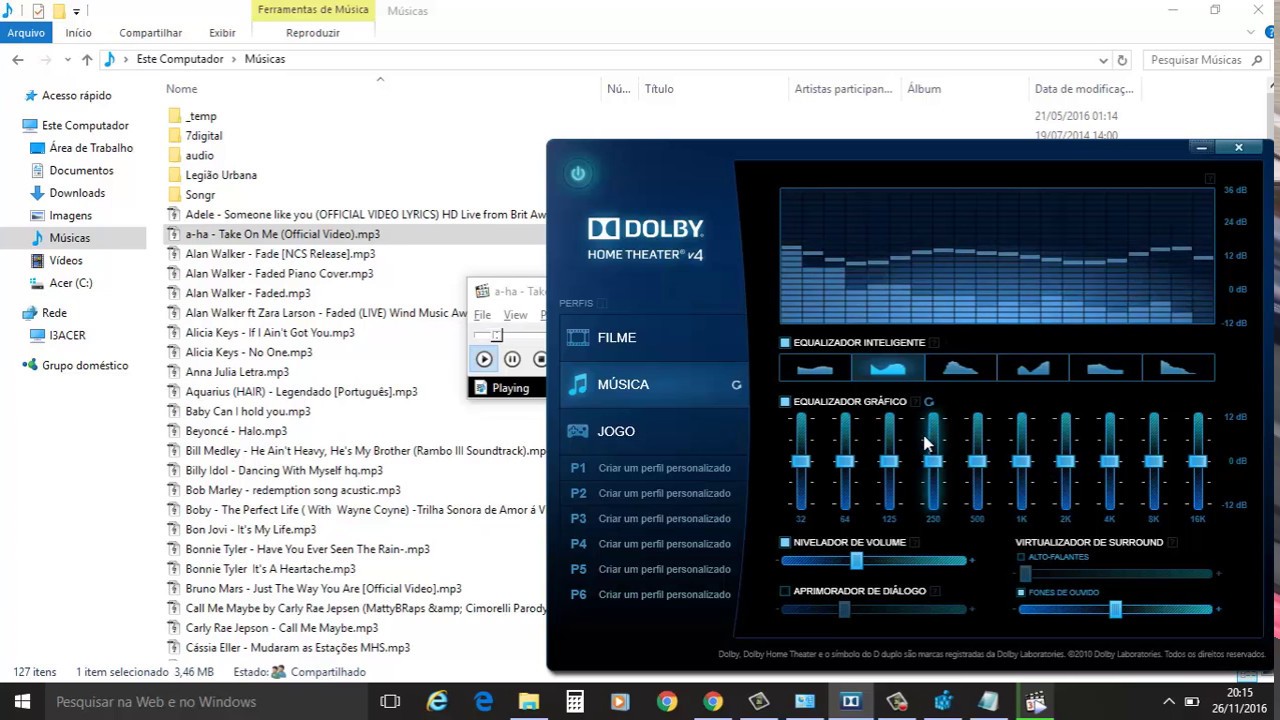The image size is (1280, 720).
Task: Click play in the media player window
Action: 484,359
